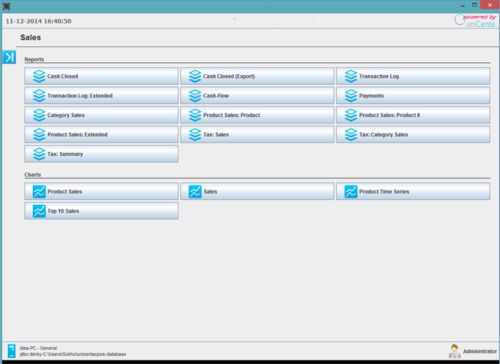Click the Top 10 Sales chart icon
This screenshot has width=500, height=364.
[x=39, y=211]
